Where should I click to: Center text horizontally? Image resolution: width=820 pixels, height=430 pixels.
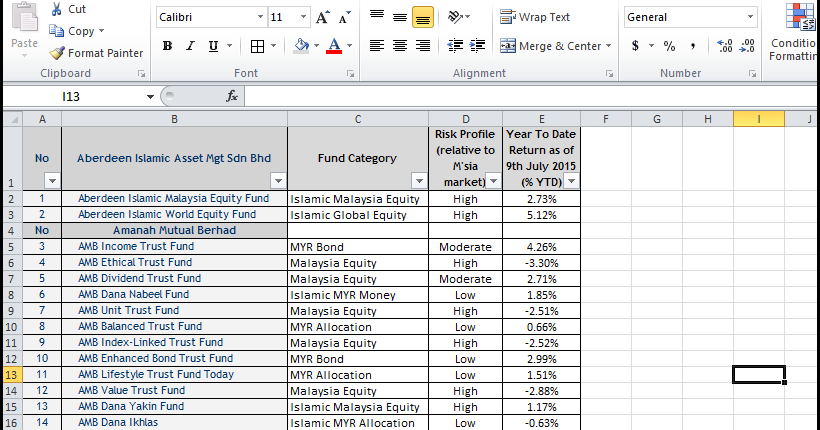click(400, 46)
